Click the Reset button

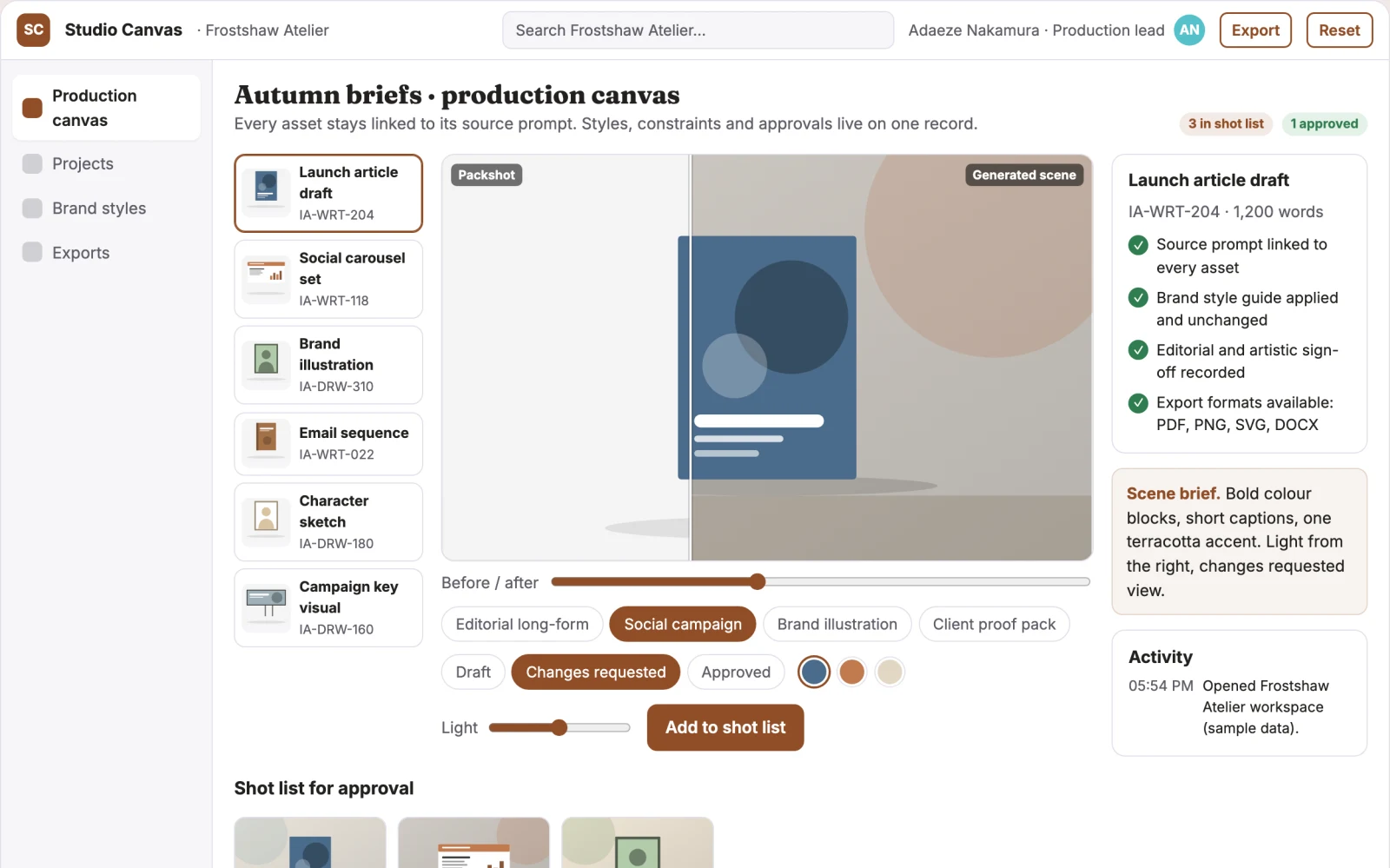(1340, 30)
